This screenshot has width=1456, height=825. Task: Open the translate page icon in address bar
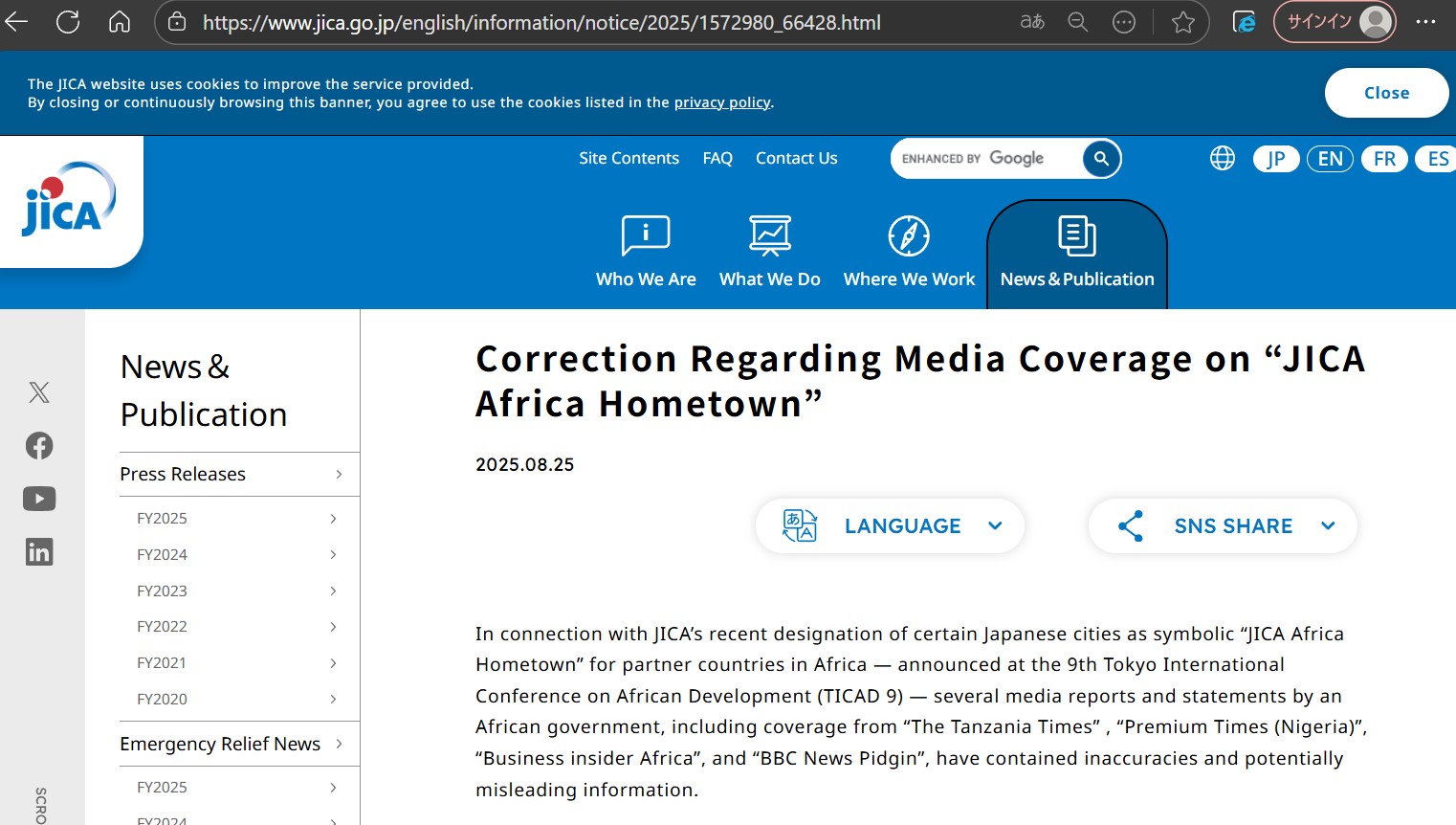tap(1032, 22)
